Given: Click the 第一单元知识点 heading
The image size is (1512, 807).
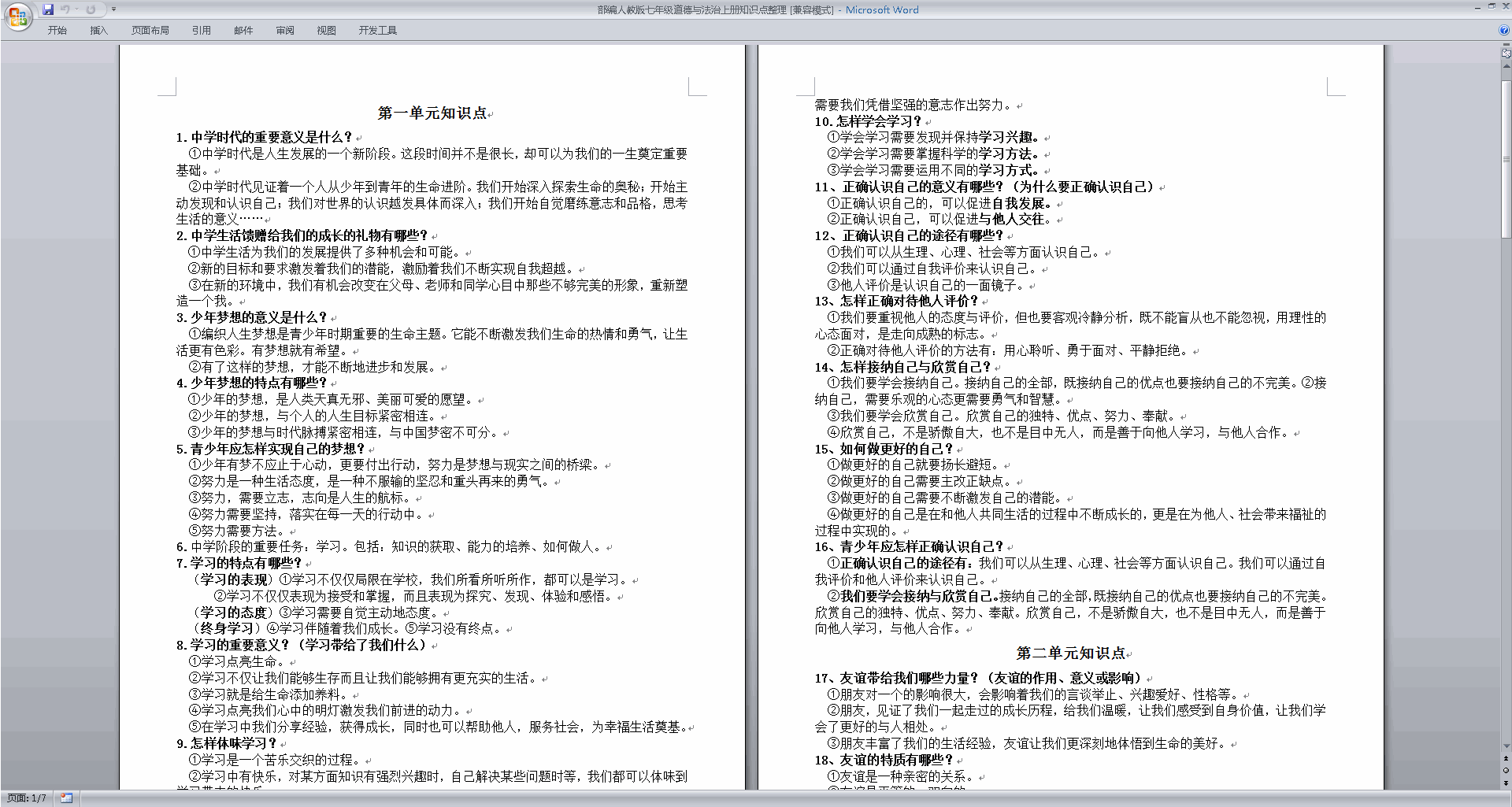Looking at the screenshot, I should point(432,113).
